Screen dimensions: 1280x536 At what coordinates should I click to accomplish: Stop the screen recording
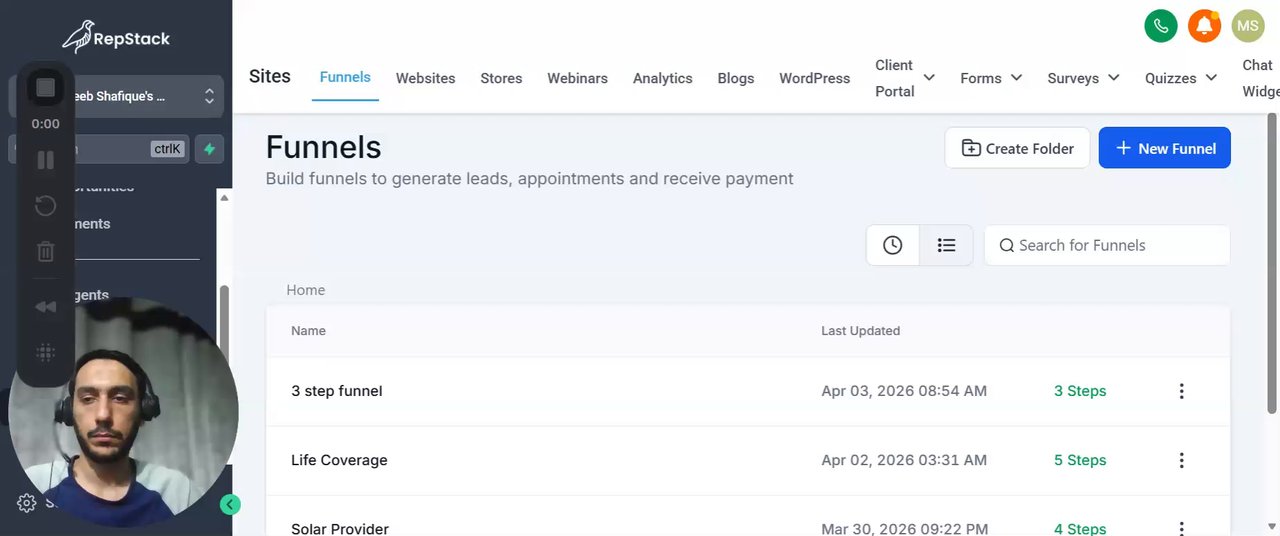(x=45, y=87)
